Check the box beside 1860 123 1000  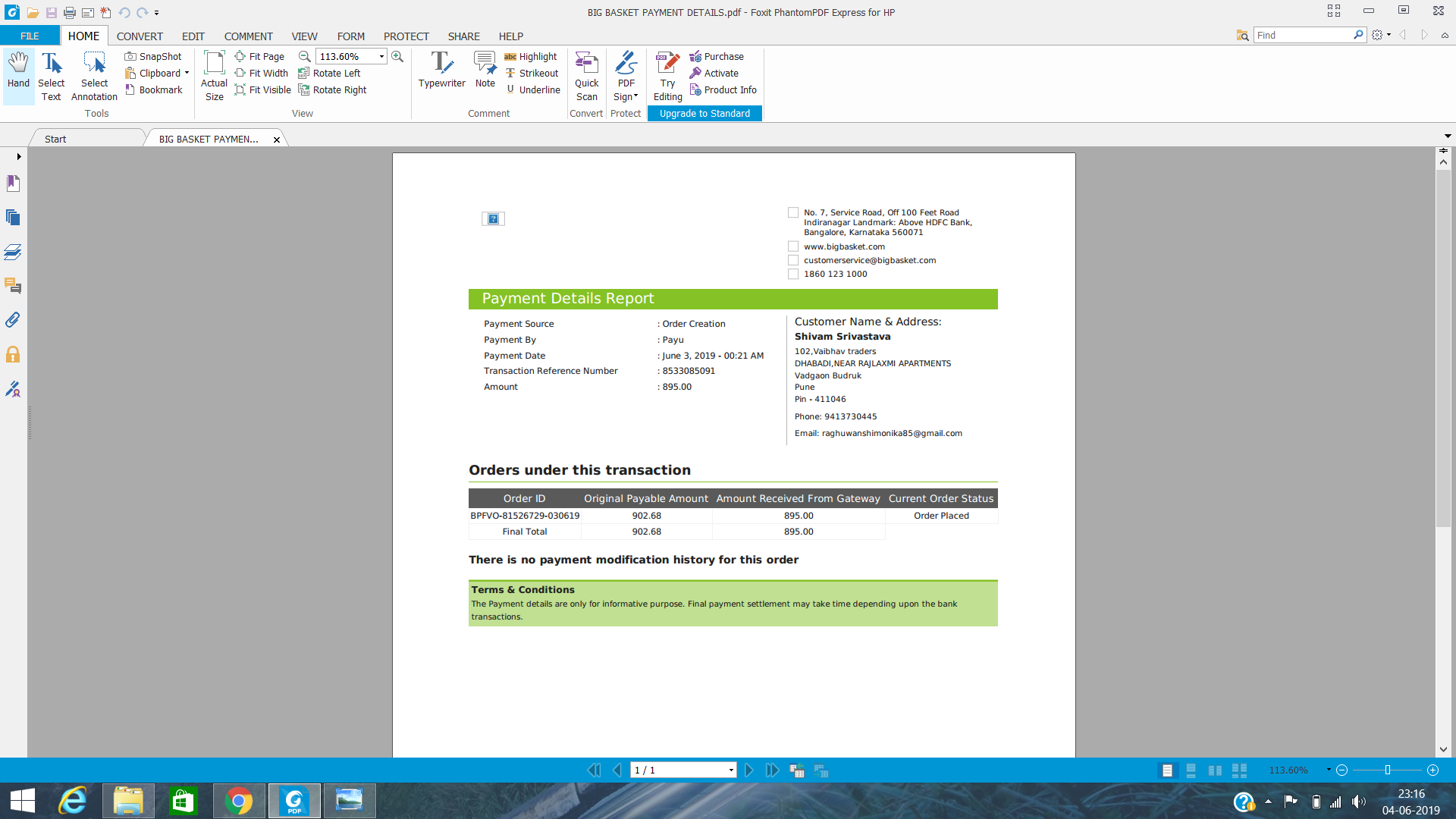click(x=793, y=274)
